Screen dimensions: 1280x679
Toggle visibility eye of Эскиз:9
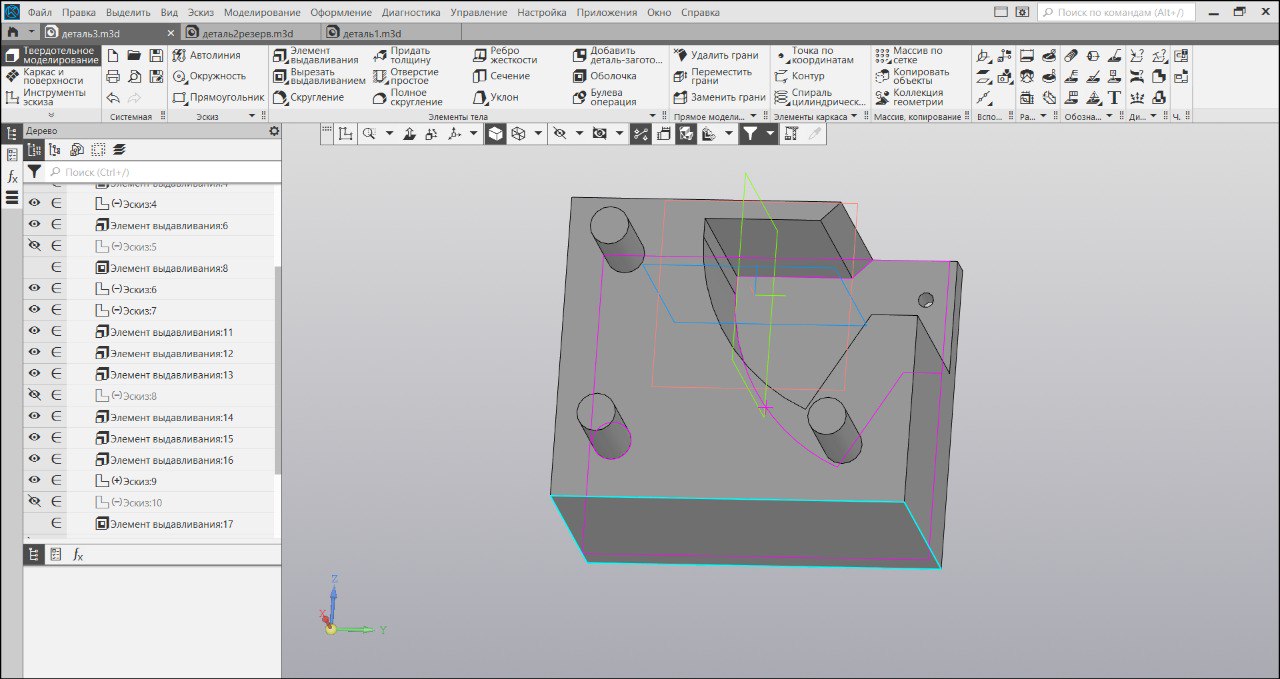(x=35, y=480)
